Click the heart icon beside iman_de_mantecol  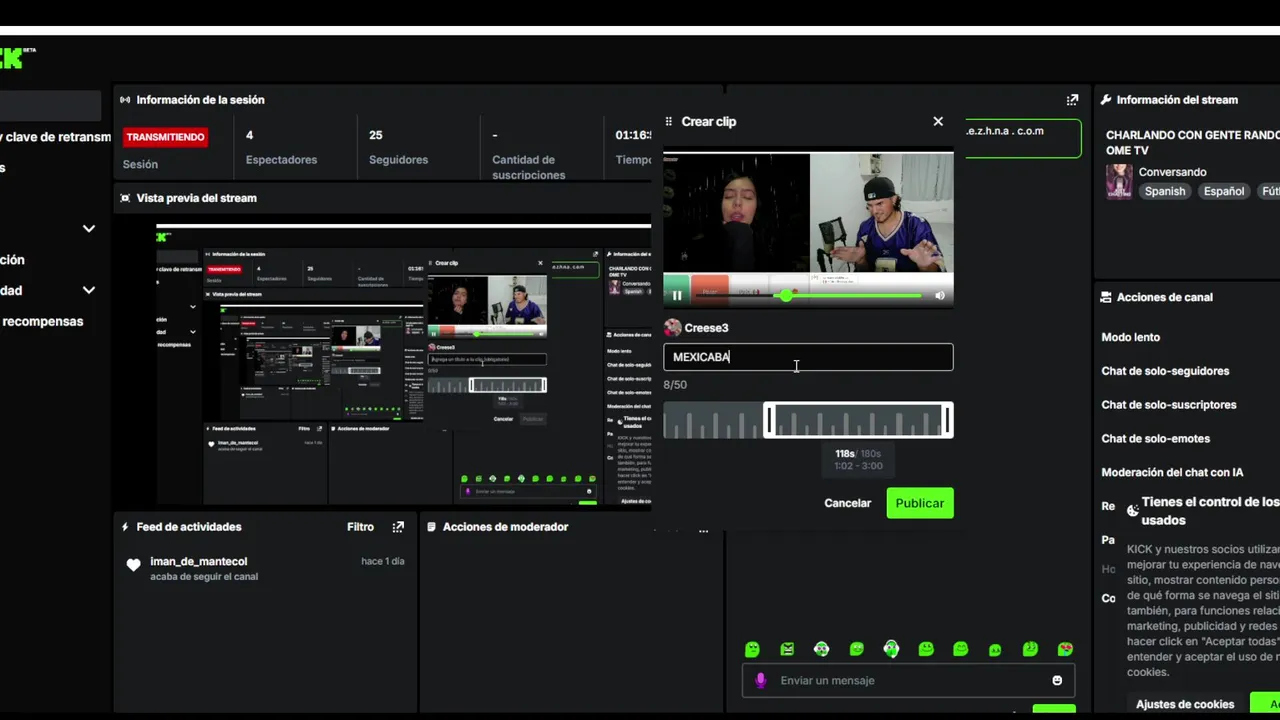pyautogui.click(x=133, y=565)
